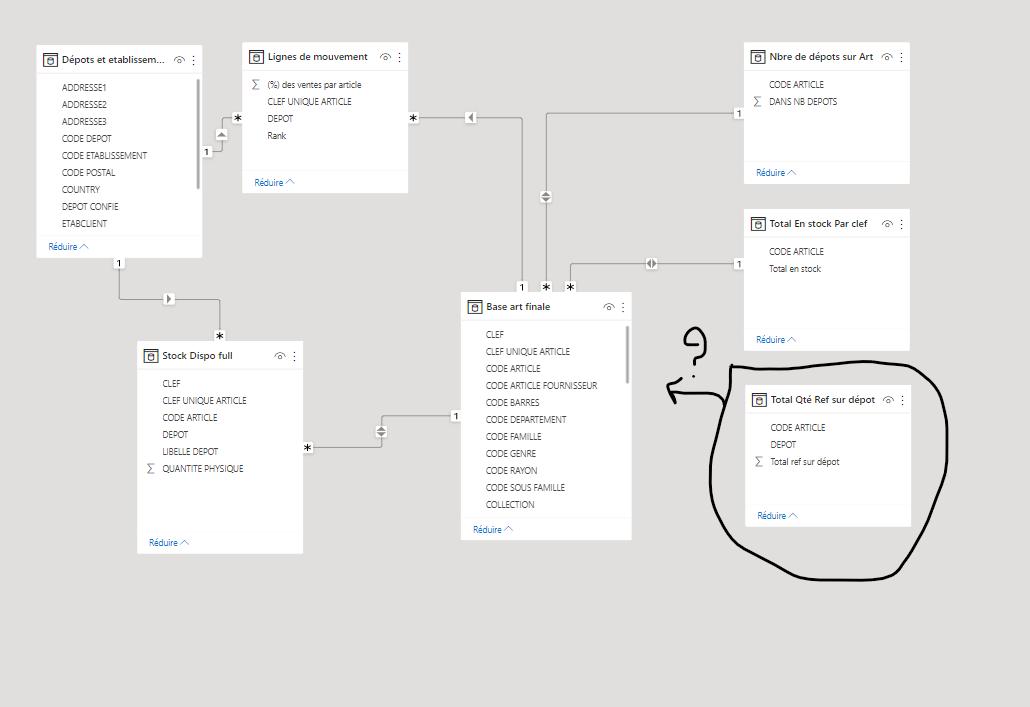
Task: Click the Total Qté Ref sur dépot table icon
Action: (x=759, y=400)
